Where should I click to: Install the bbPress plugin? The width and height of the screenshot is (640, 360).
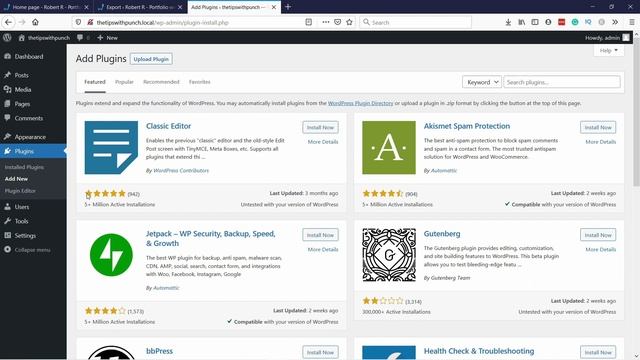320,352
